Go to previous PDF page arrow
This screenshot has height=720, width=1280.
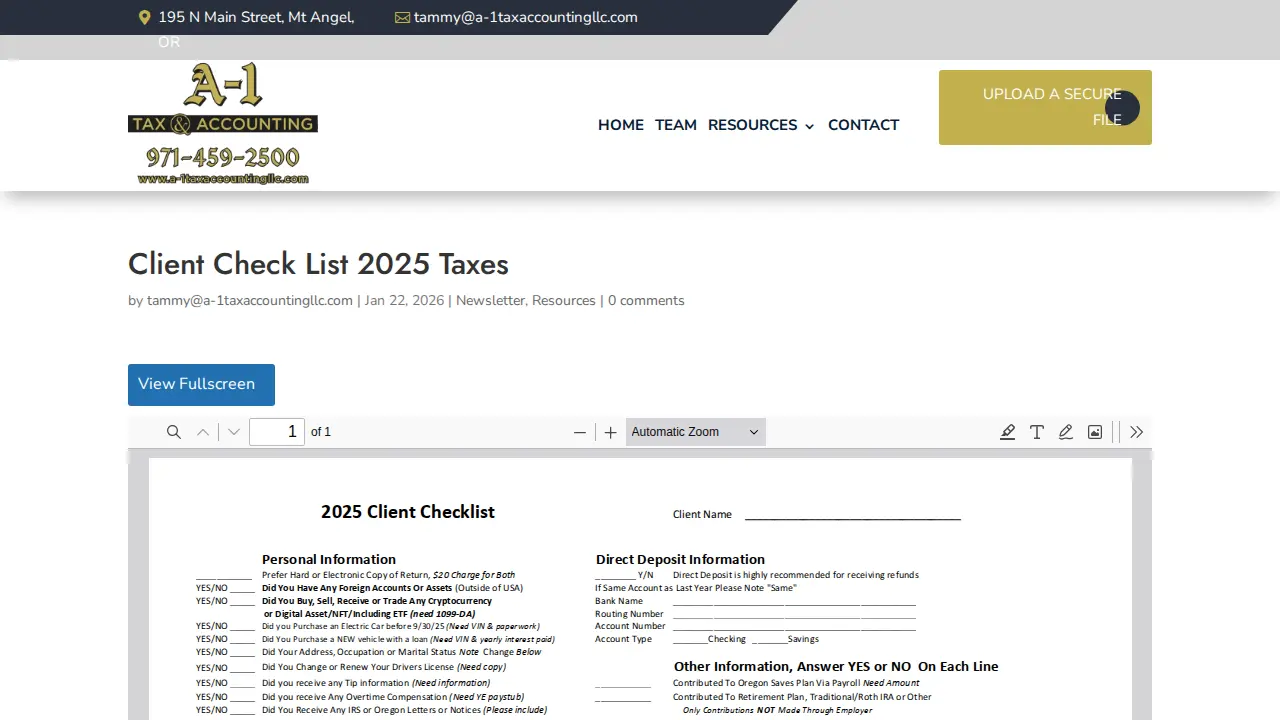pyautogui.click(x=203, y=432)
